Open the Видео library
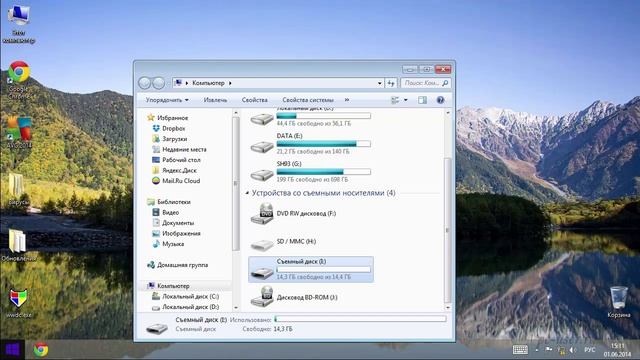Image resolution: width=640 pixels, height=360 pixels. [x=166, y=212]
